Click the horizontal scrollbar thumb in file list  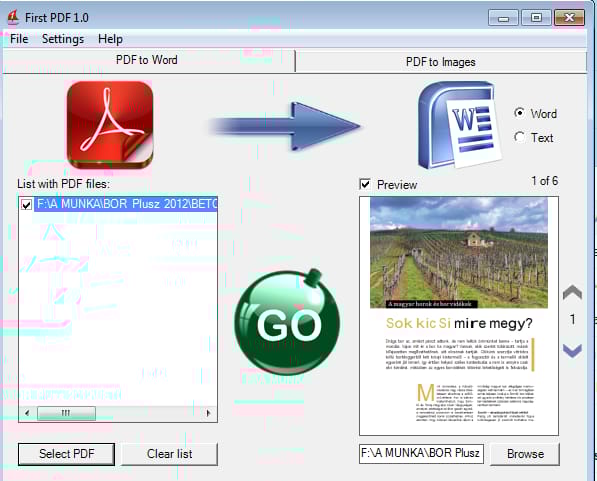[66, 413]
